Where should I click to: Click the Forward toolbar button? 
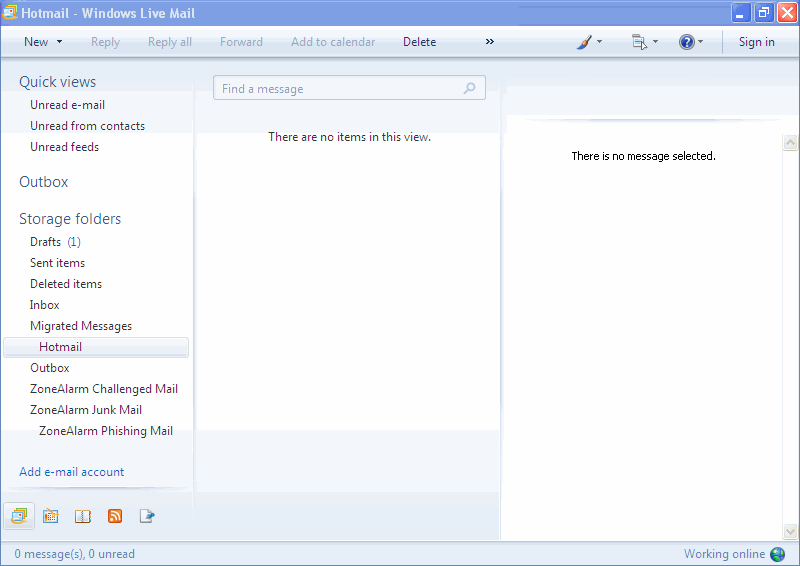(241, 42)
